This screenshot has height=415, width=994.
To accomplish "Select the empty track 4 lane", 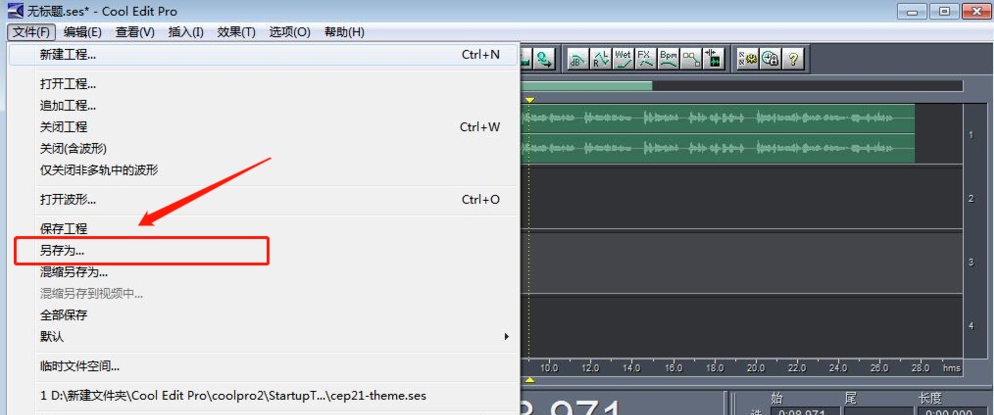I will pyautogui.click(x=742, y=326).
